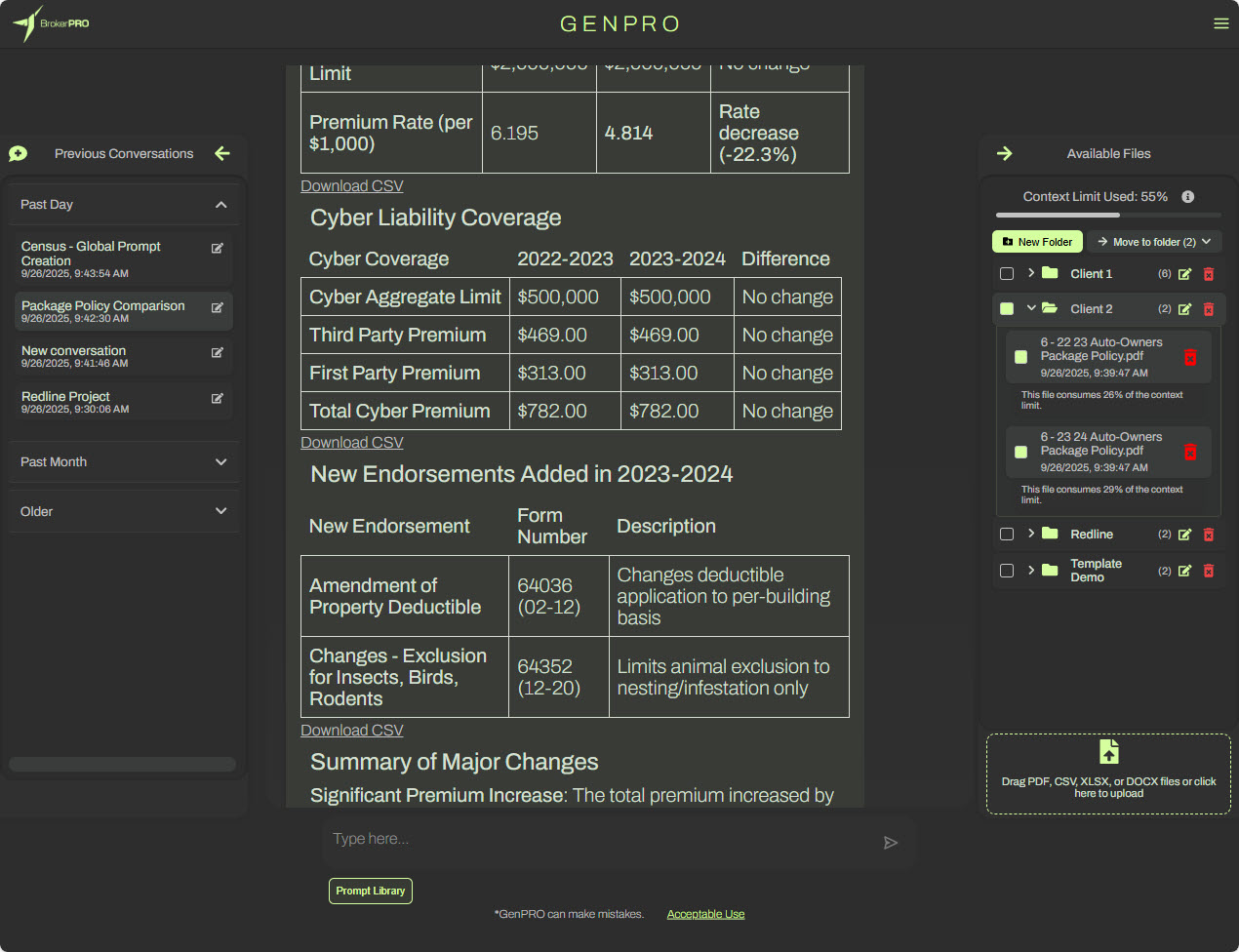Select the Redline folder checkbox
Image resolution: width=1239 pixels, height=952 pixels.
coord(1007,535)
